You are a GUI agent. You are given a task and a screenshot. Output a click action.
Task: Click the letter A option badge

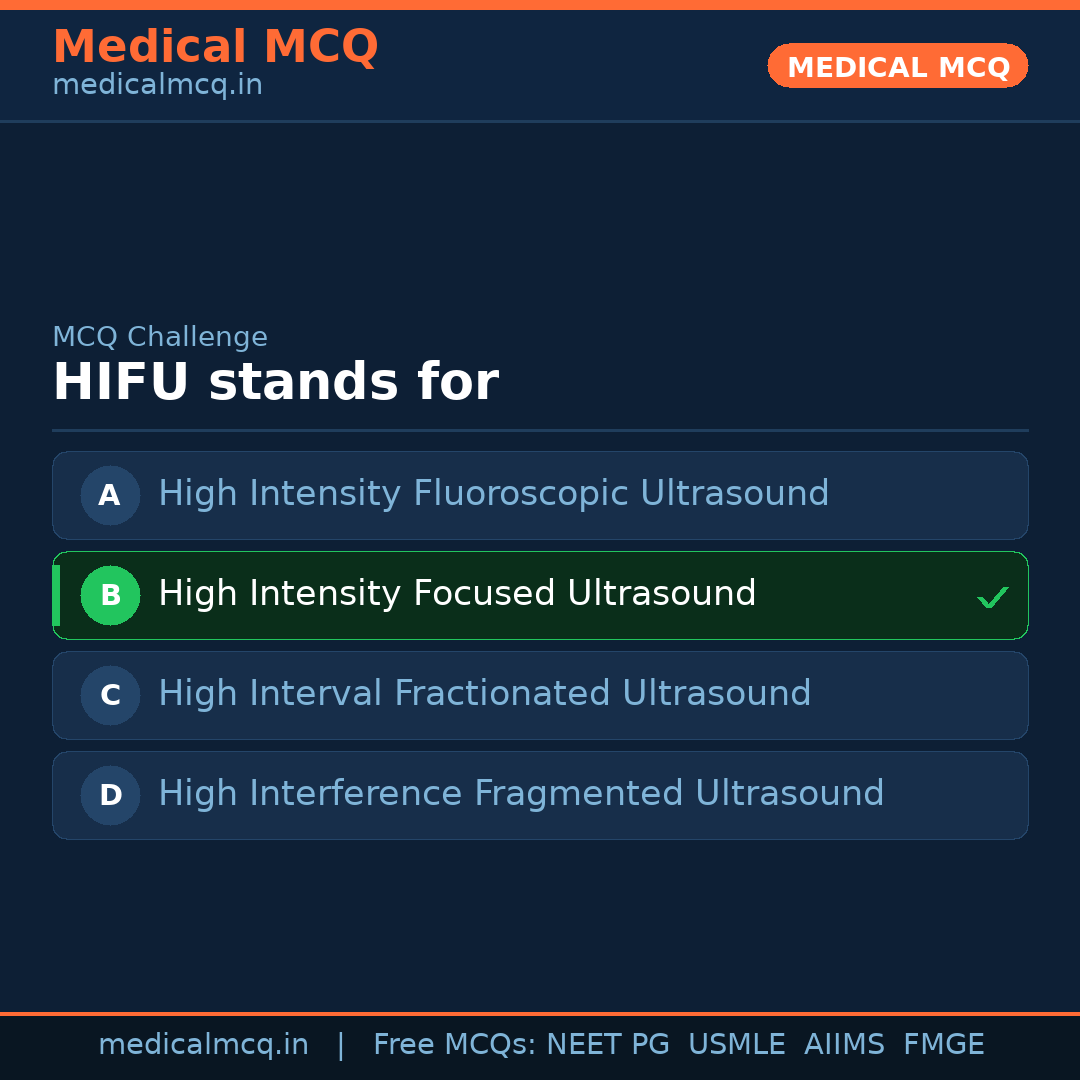click(110, 495)
